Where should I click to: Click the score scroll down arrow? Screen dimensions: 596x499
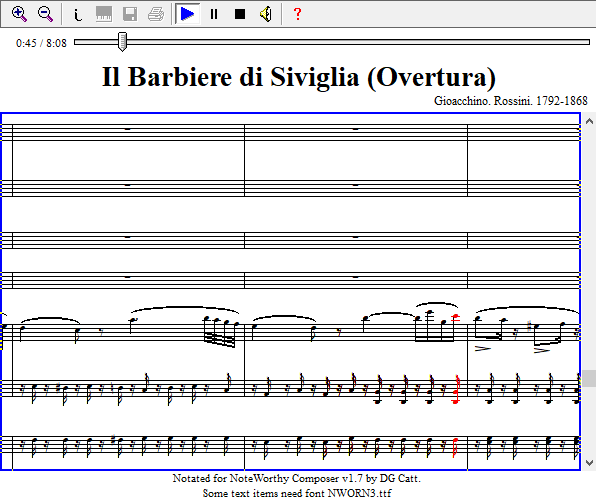tap(589, 463)
